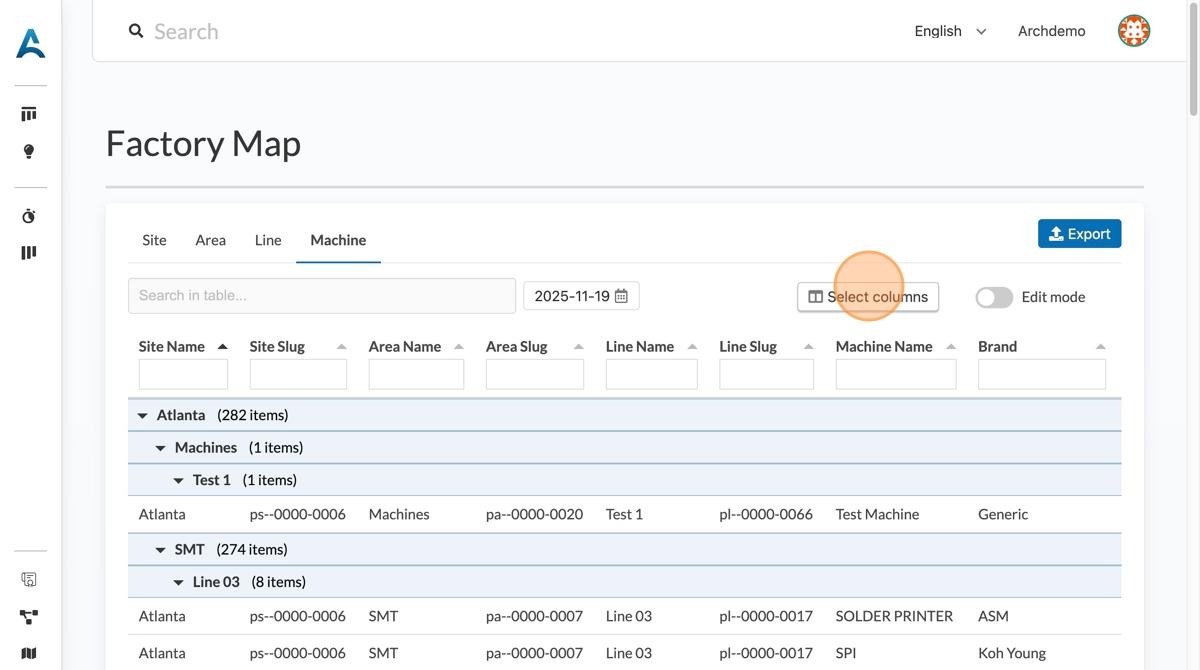
Task: Click the Export button
Action: click(x=1079, y=234)
